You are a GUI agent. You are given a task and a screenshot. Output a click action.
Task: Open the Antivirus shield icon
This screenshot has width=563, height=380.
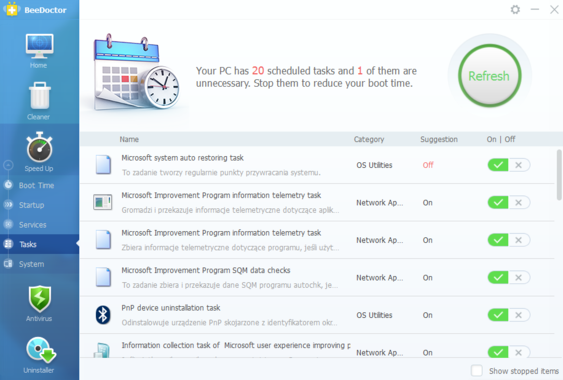39,298
